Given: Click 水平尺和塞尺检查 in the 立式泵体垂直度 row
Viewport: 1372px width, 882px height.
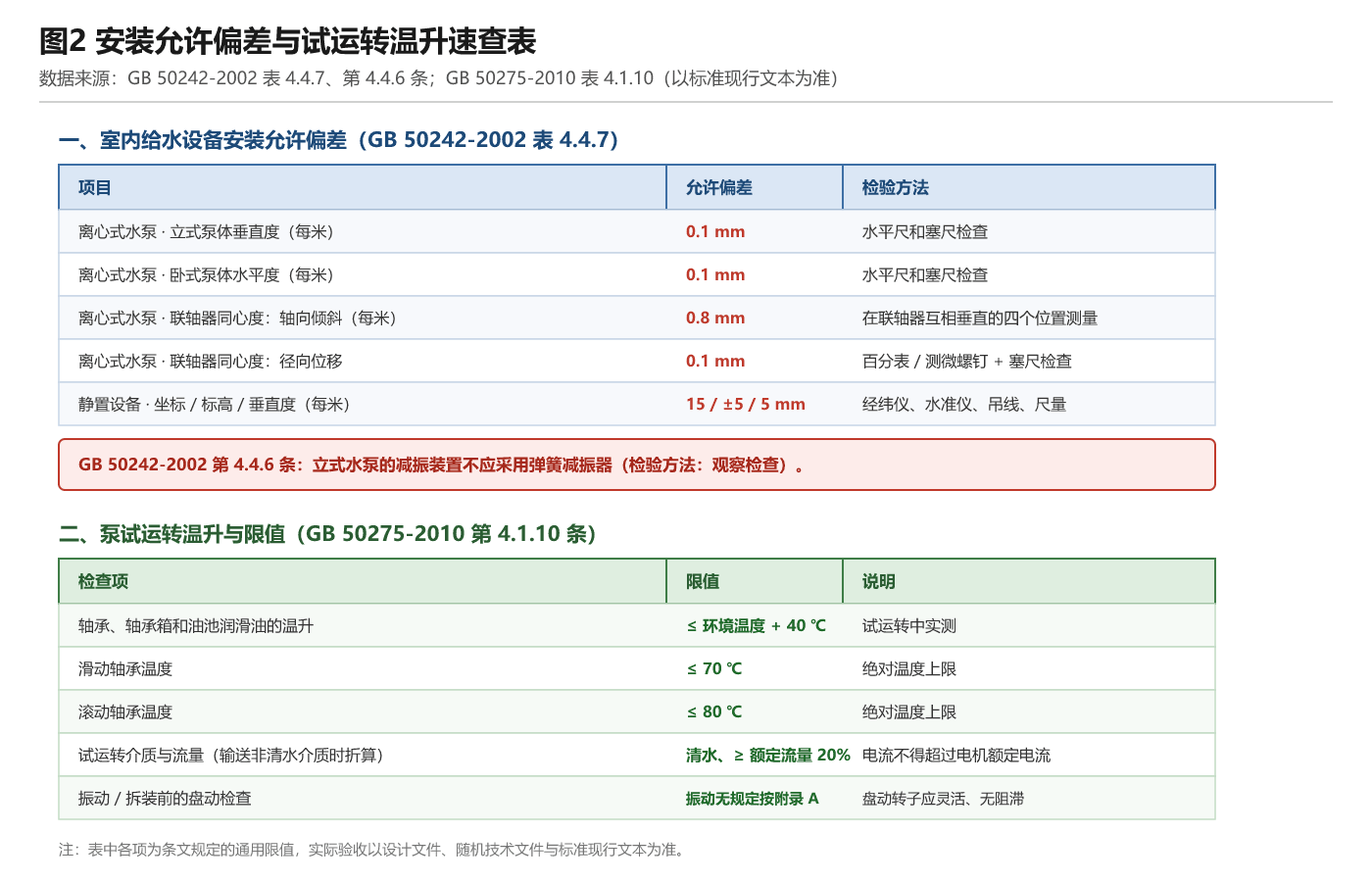Looking at the screenshot, I should [925, 232].
